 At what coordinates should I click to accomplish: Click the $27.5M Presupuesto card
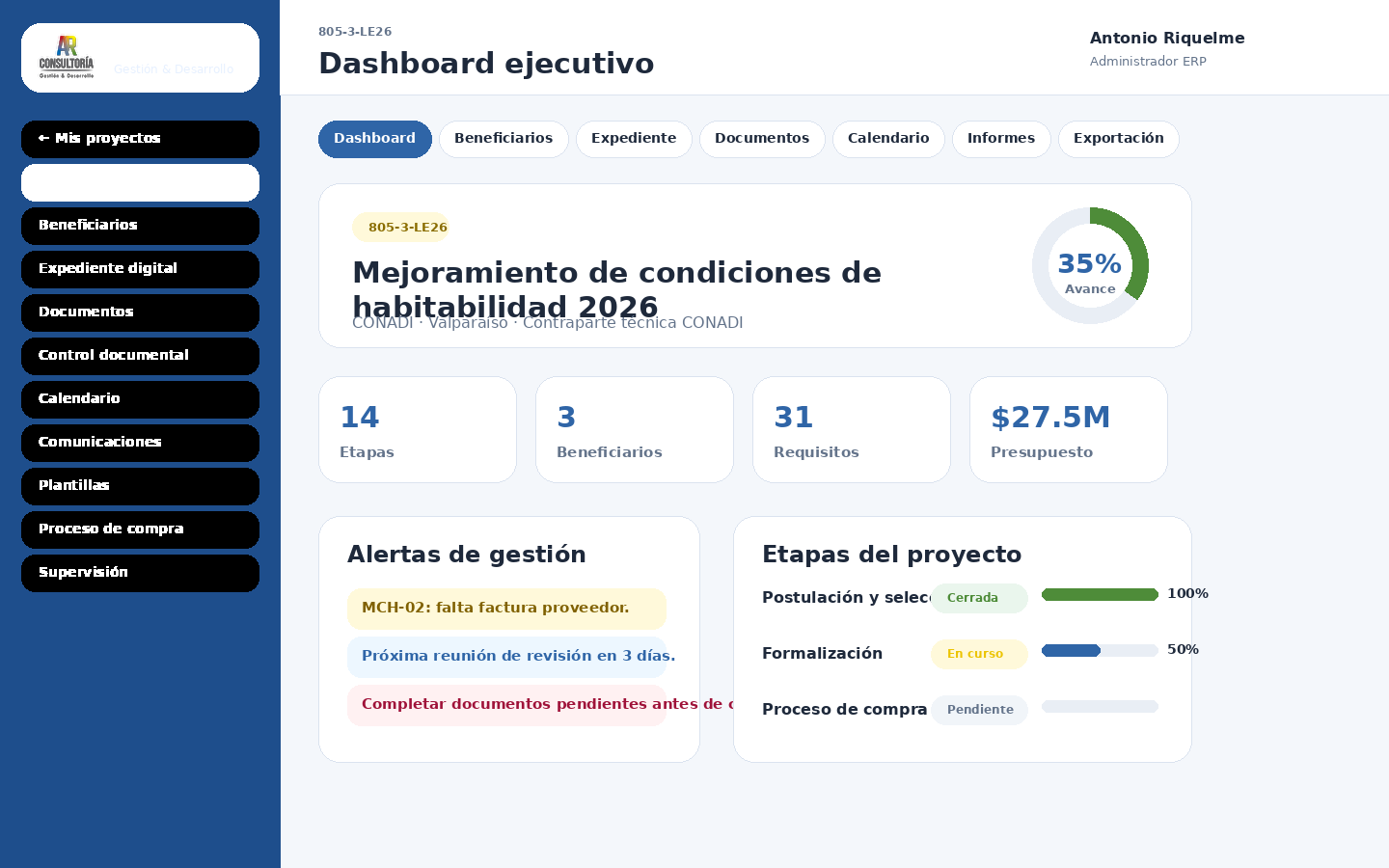point(1069,429)
